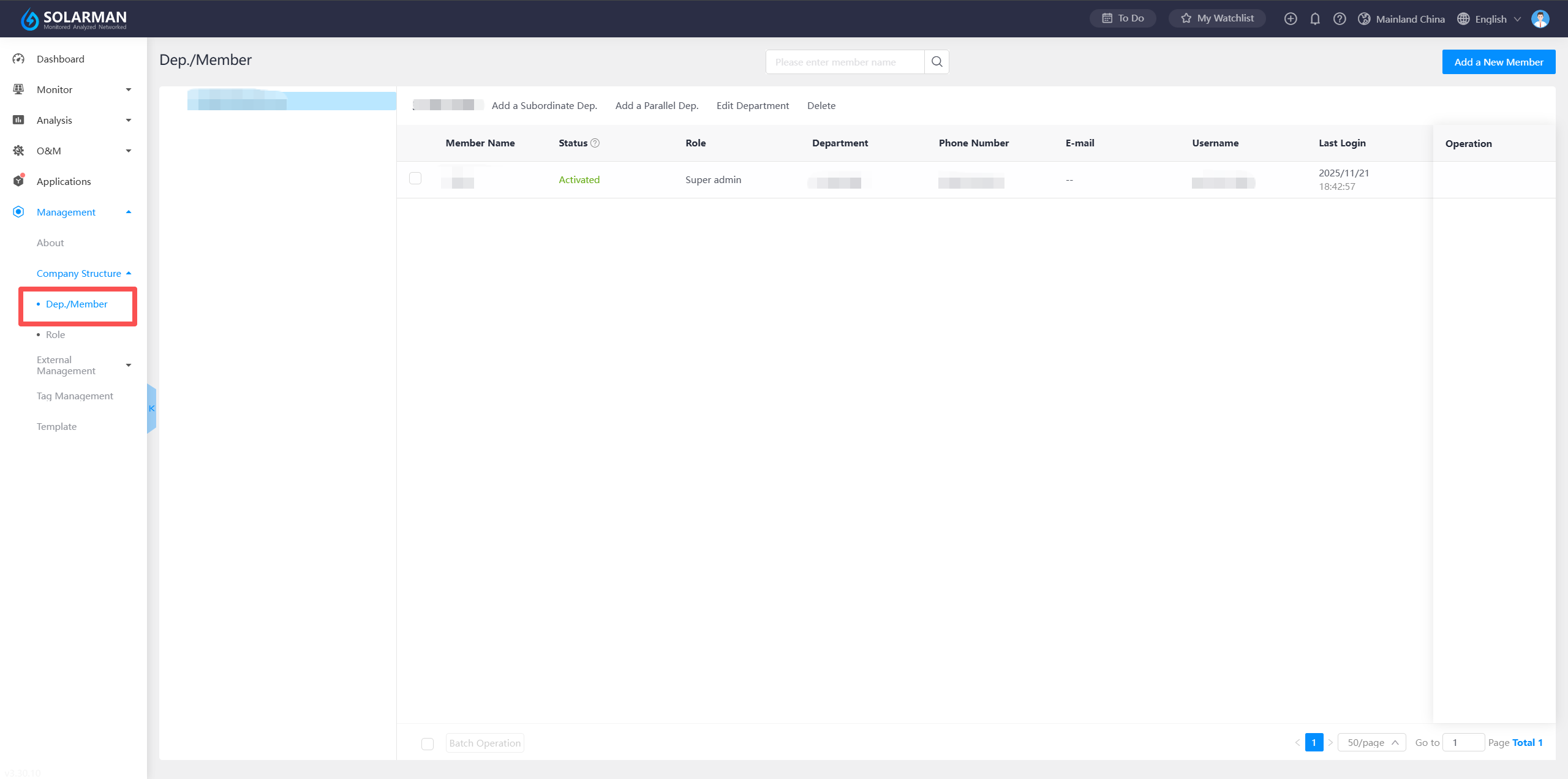Focus the member name search field
Viewport: 1568px width, 779px height.
tap(845, 62)
